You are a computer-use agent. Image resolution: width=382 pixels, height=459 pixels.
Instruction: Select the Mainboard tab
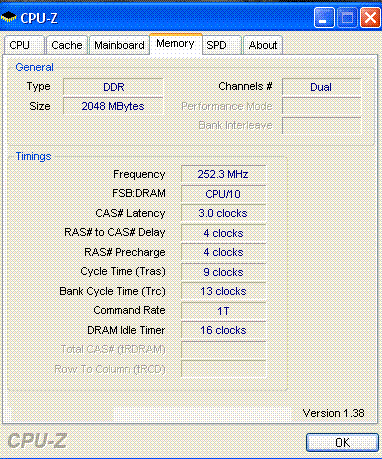[119, 45]
